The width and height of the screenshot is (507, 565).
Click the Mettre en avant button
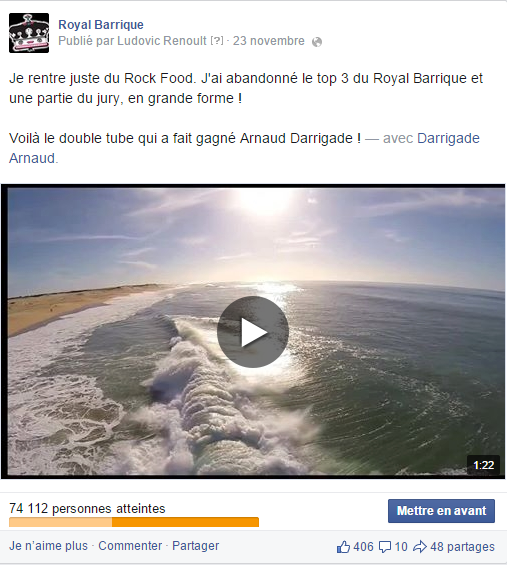[441, 511]
